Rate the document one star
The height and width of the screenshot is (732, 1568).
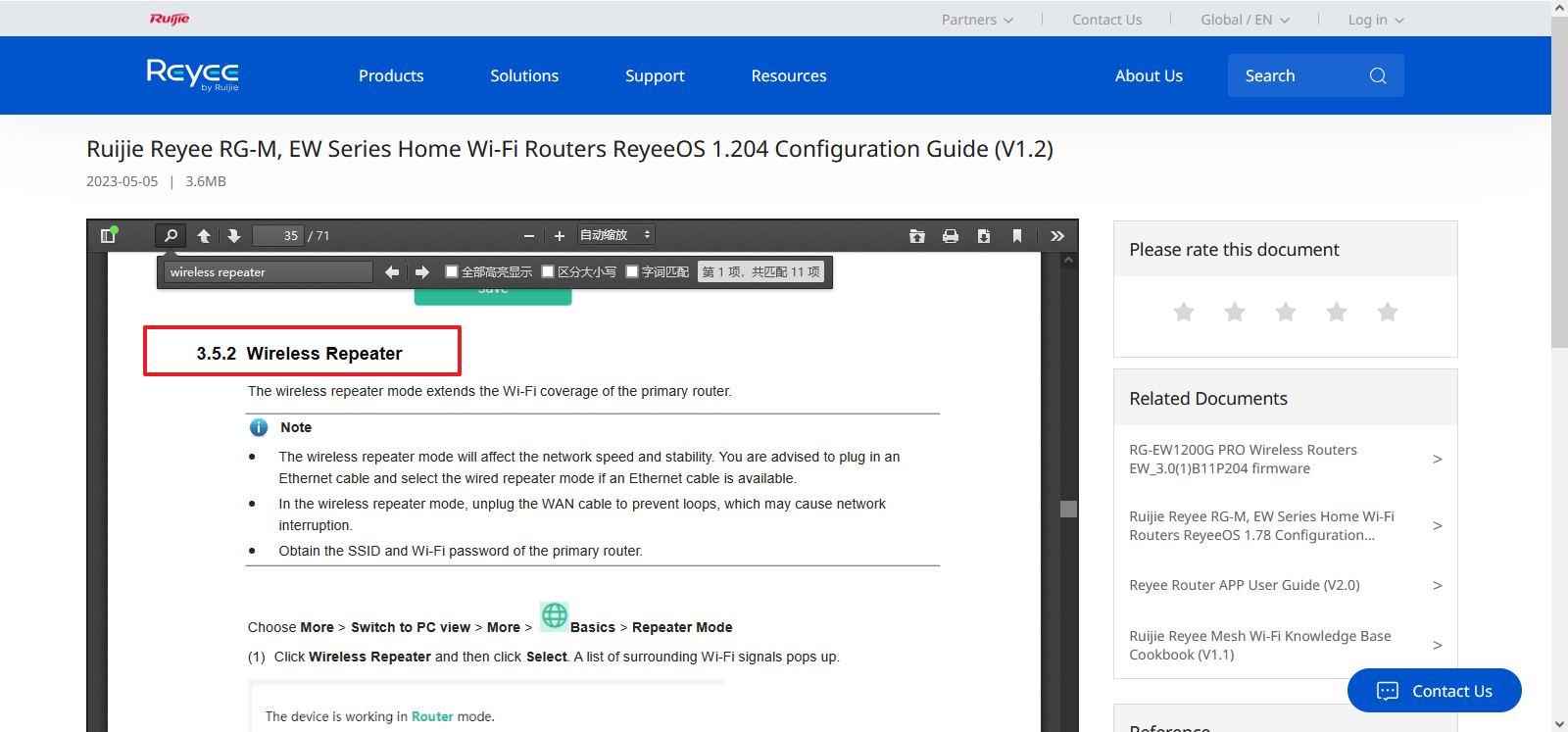click(1184, 312)
